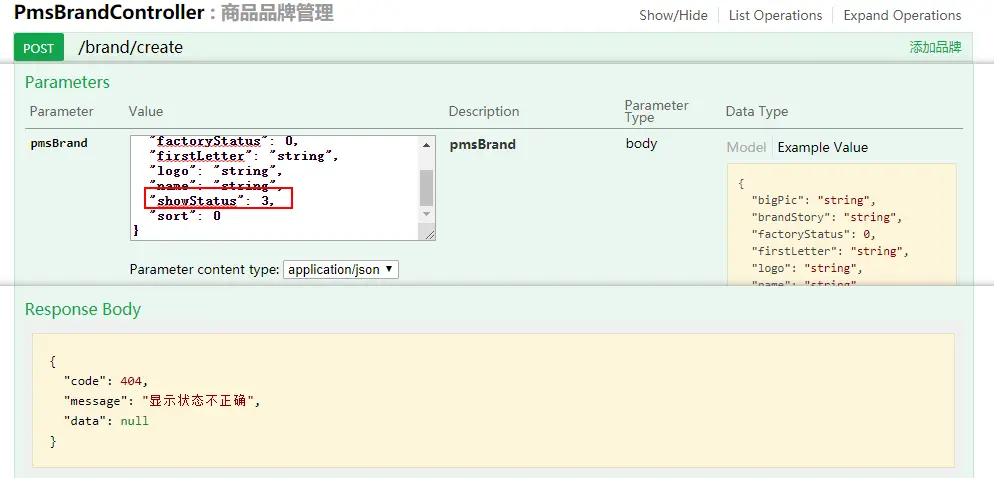
Task: Open the Parameter content type dropdown
Action: (x=340, y=269)
